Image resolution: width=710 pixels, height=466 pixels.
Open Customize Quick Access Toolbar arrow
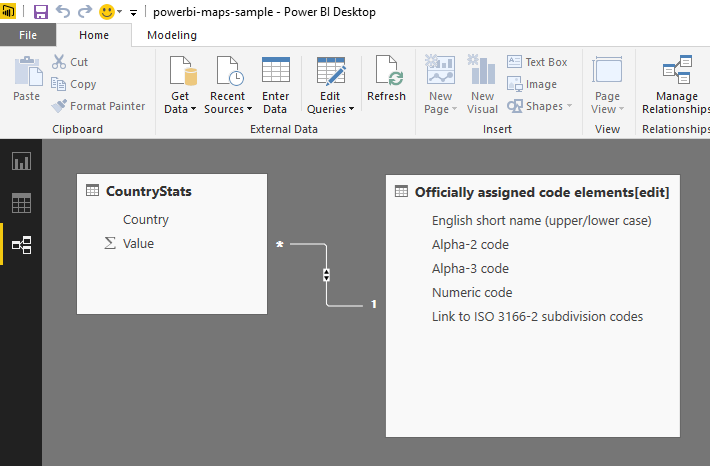coord(133,13)
